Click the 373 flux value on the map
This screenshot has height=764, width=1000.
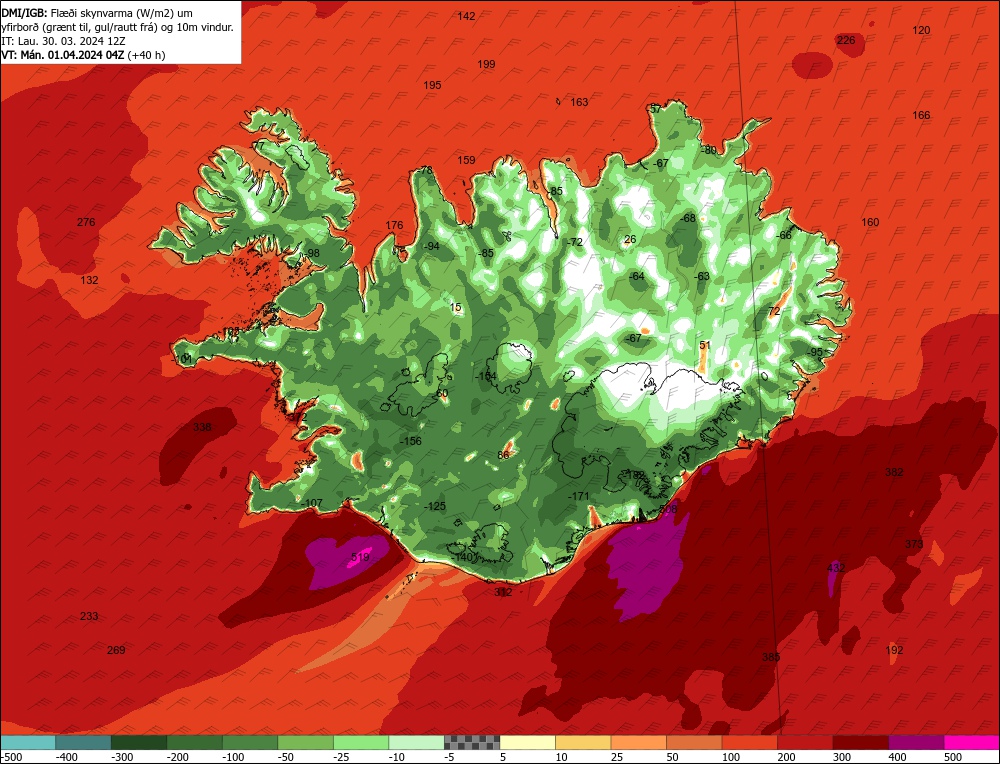click(914, 544)
